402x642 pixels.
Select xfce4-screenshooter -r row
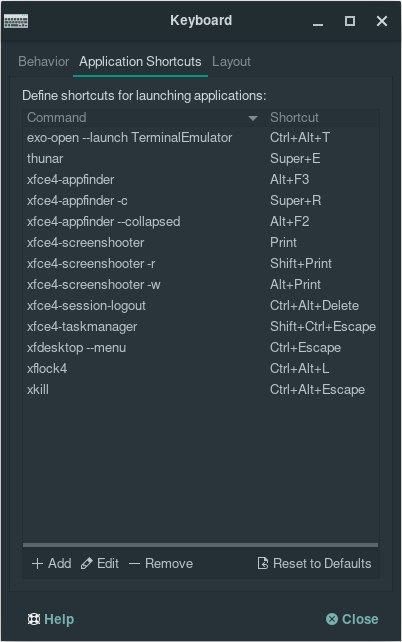(x=201, y=264)
